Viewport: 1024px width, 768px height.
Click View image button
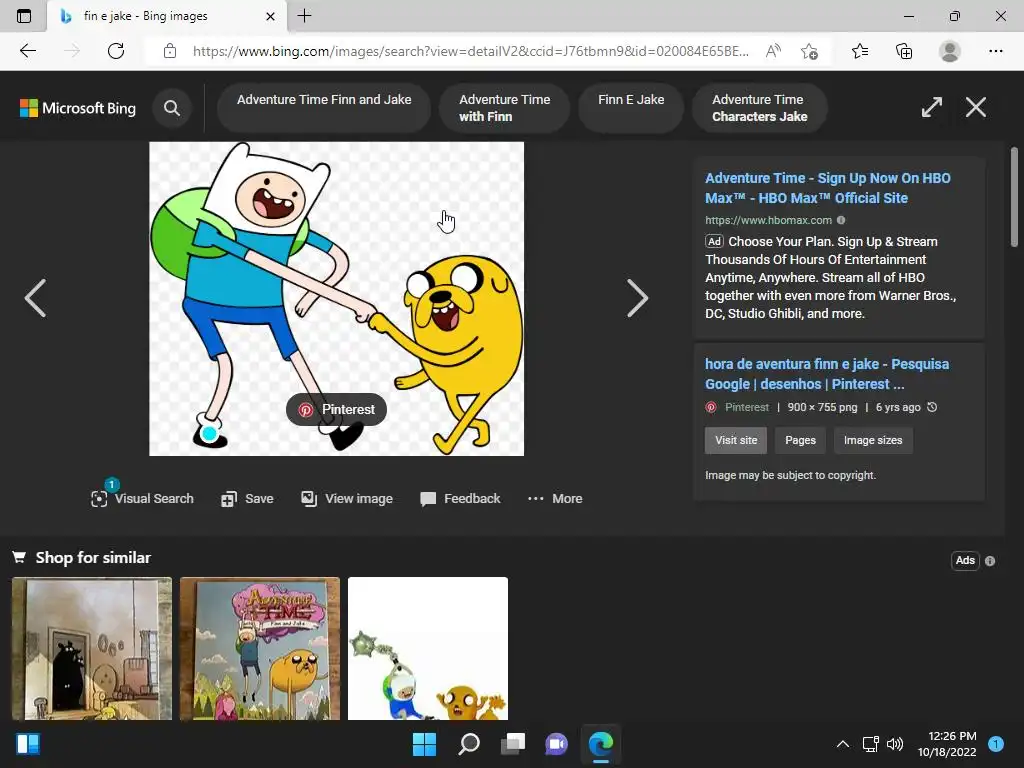347,498
